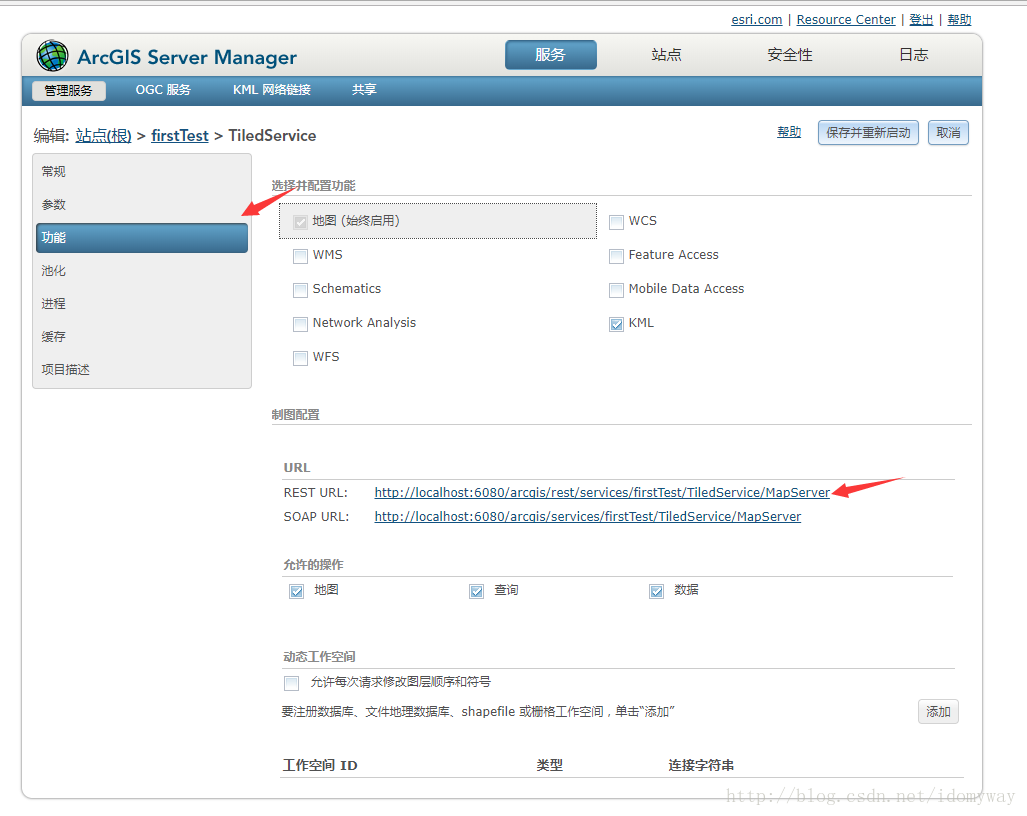
Task: Click the 登出 logout link
Action: (x=921, y=20)
